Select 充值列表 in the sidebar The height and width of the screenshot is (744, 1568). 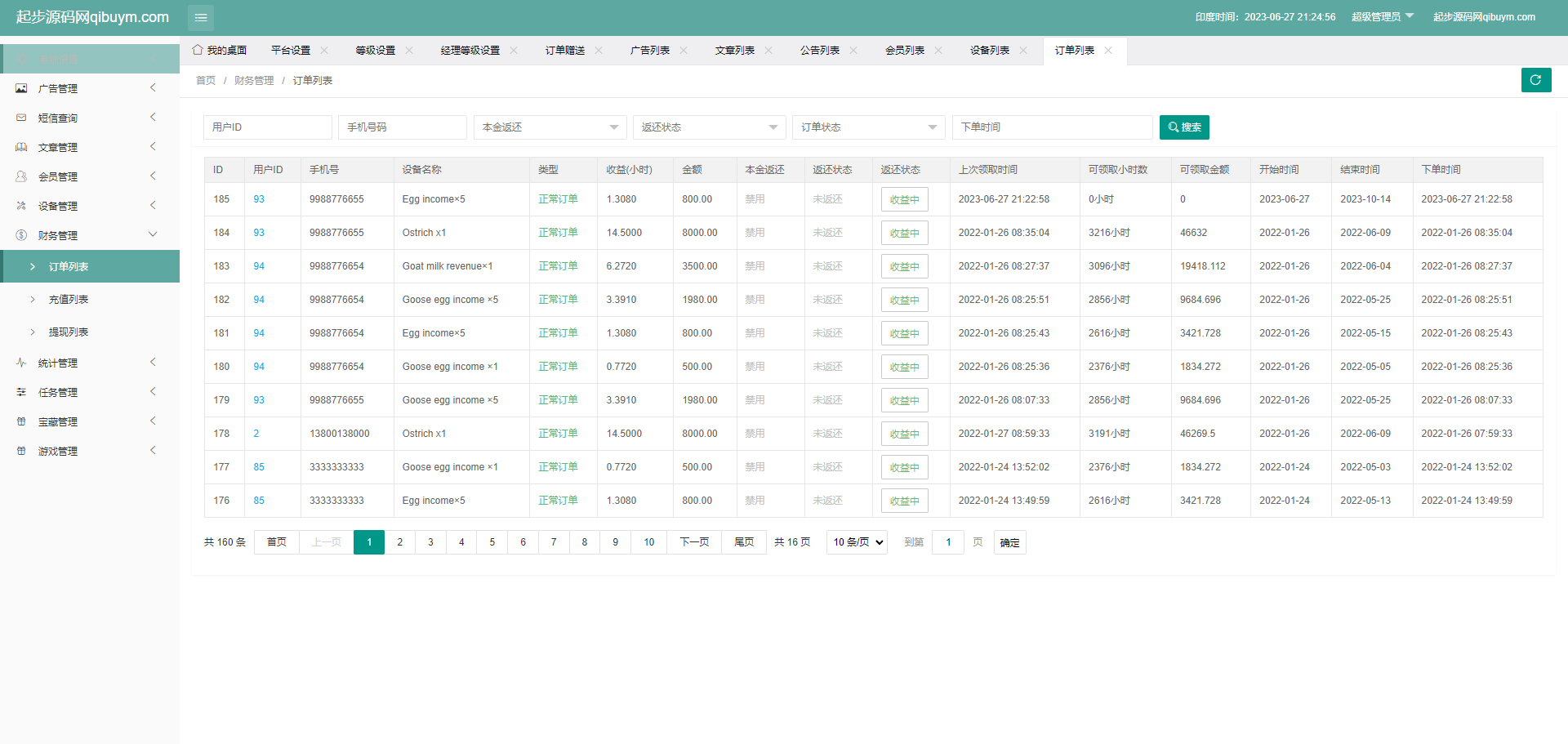[x=69, y=300]
